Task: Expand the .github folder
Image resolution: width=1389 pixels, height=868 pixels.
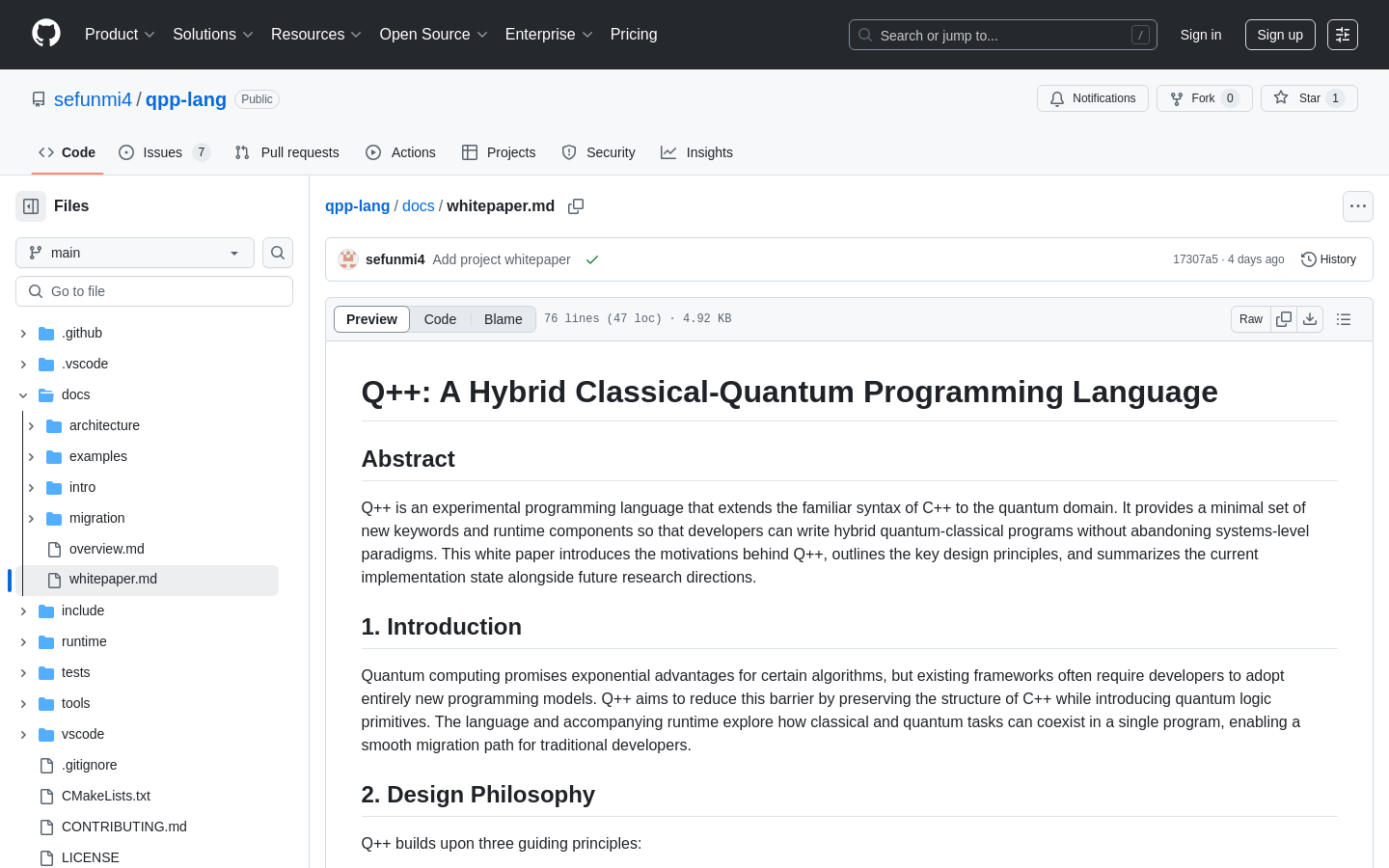Action: pyautogui.click(x=23, y=334)
